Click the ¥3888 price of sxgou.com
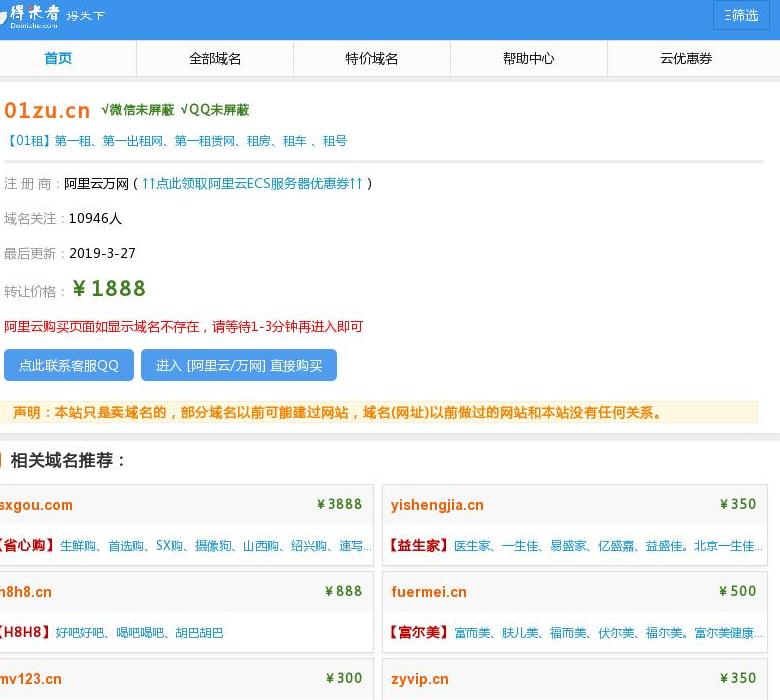The height and width of the screenshot is (700, 780). (340, 504)
